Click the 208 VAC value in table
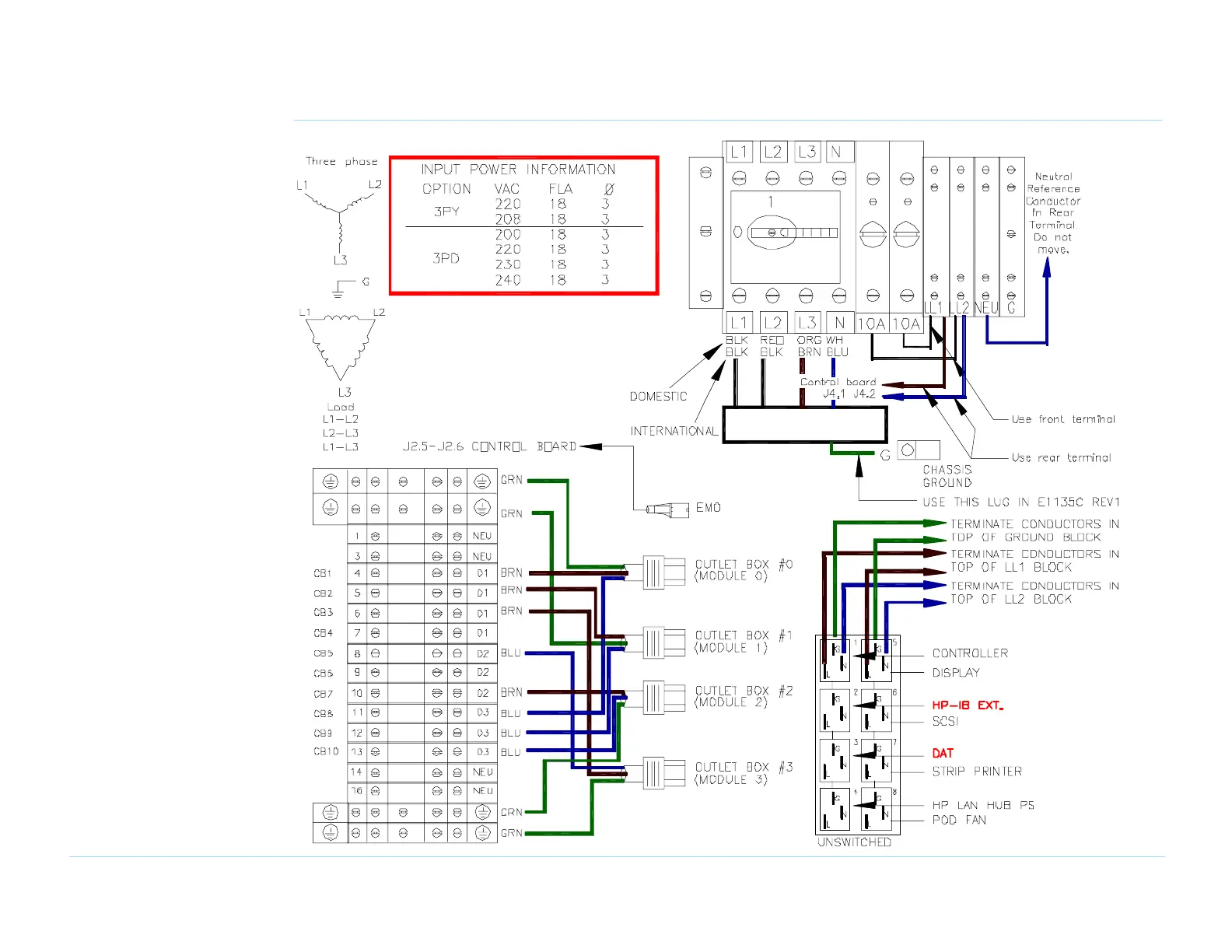Image resolution: width=1232 pixels, height=952 pixels. [x=508, y=219]
